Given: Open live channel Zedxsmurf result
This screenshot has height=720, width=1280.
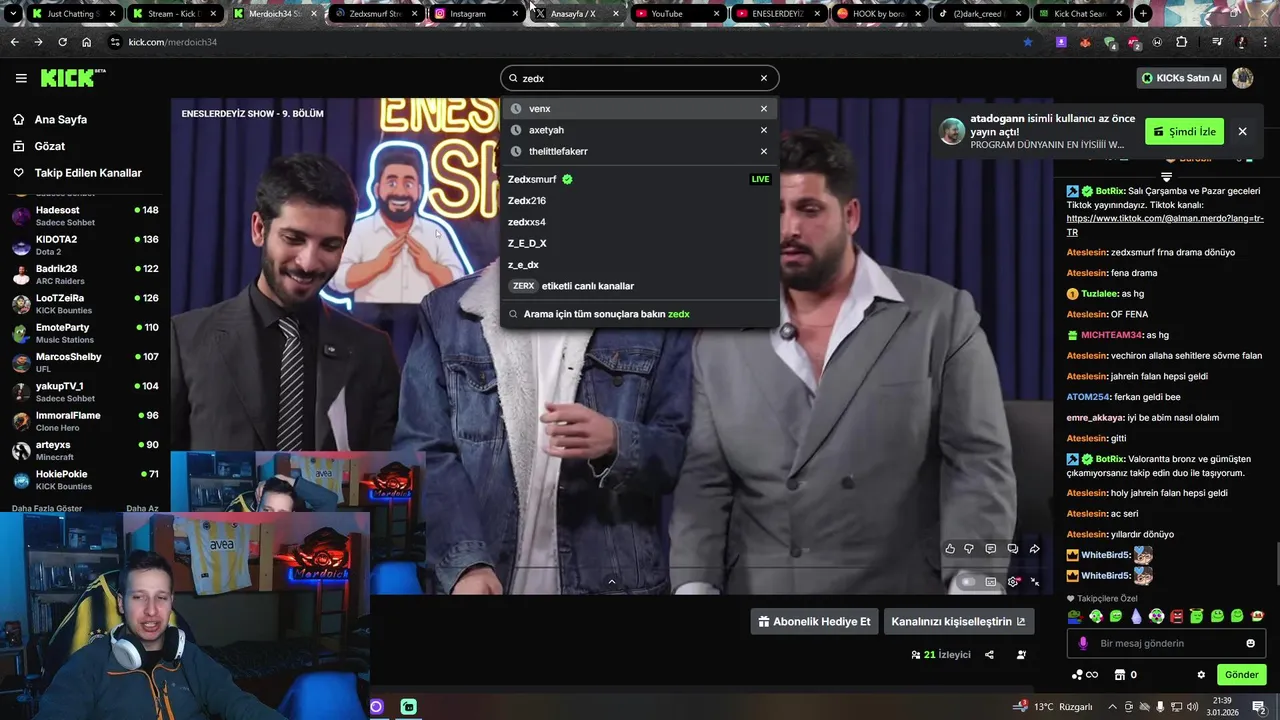Looking at the screenshot, I should (x=639, y=179).
